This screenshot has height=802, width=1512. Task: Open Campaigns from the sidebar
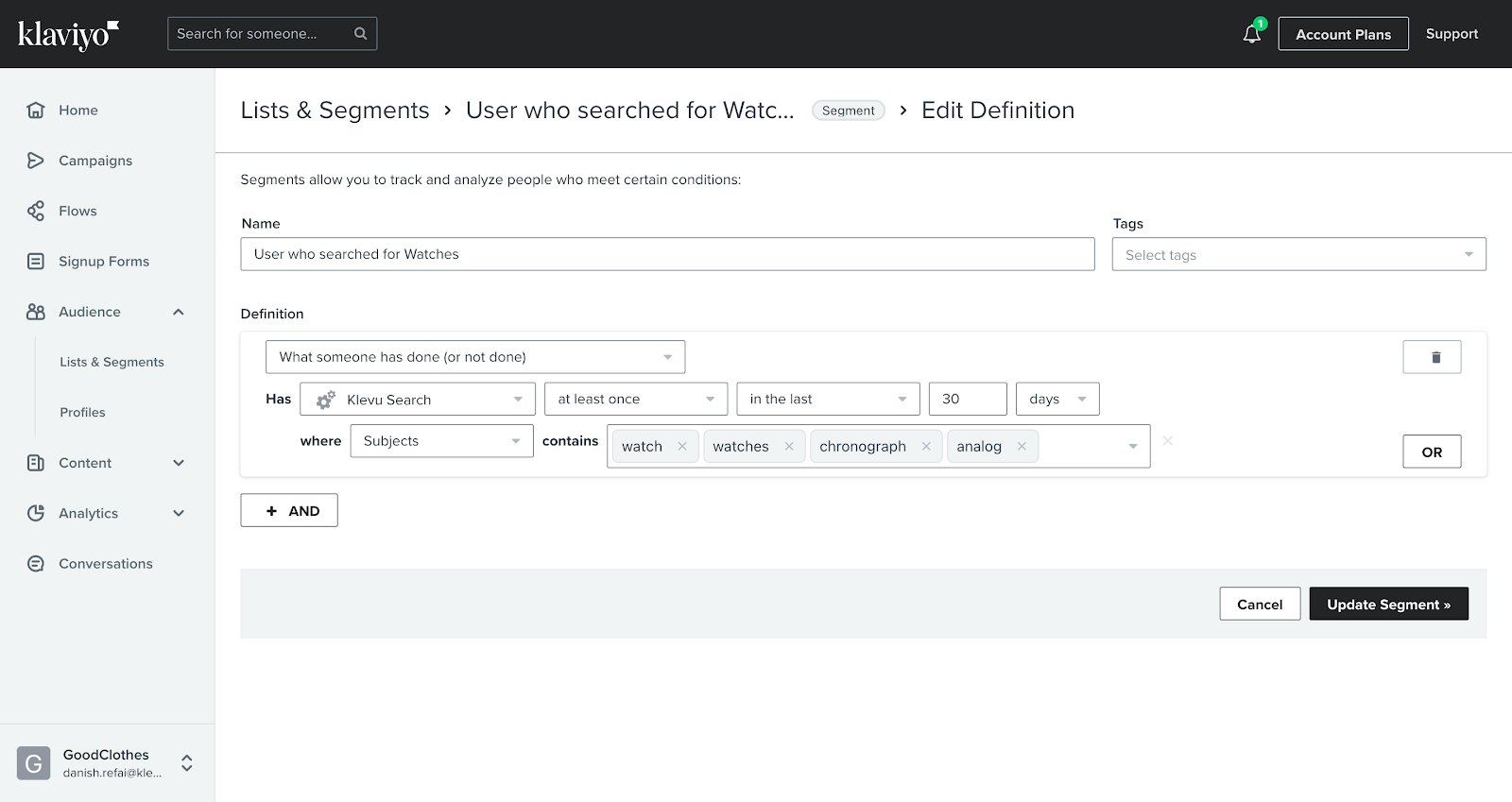tap(94, 161)
